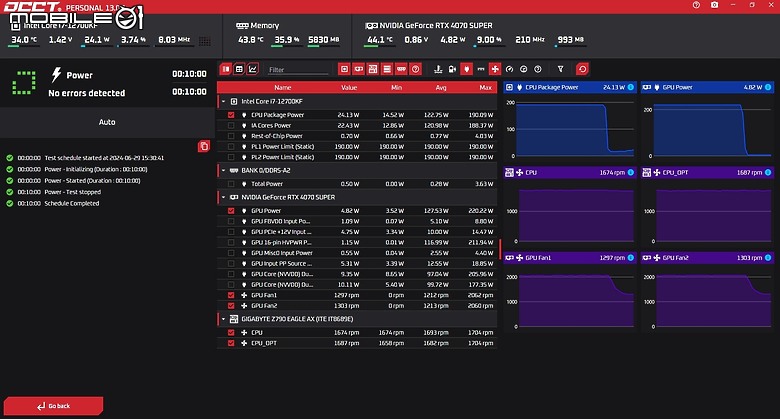Screen dimensions: 780x419
Task: Select log entry 'Power - Test stopped'
Action: pyautogui.click(x=73, y=192)
